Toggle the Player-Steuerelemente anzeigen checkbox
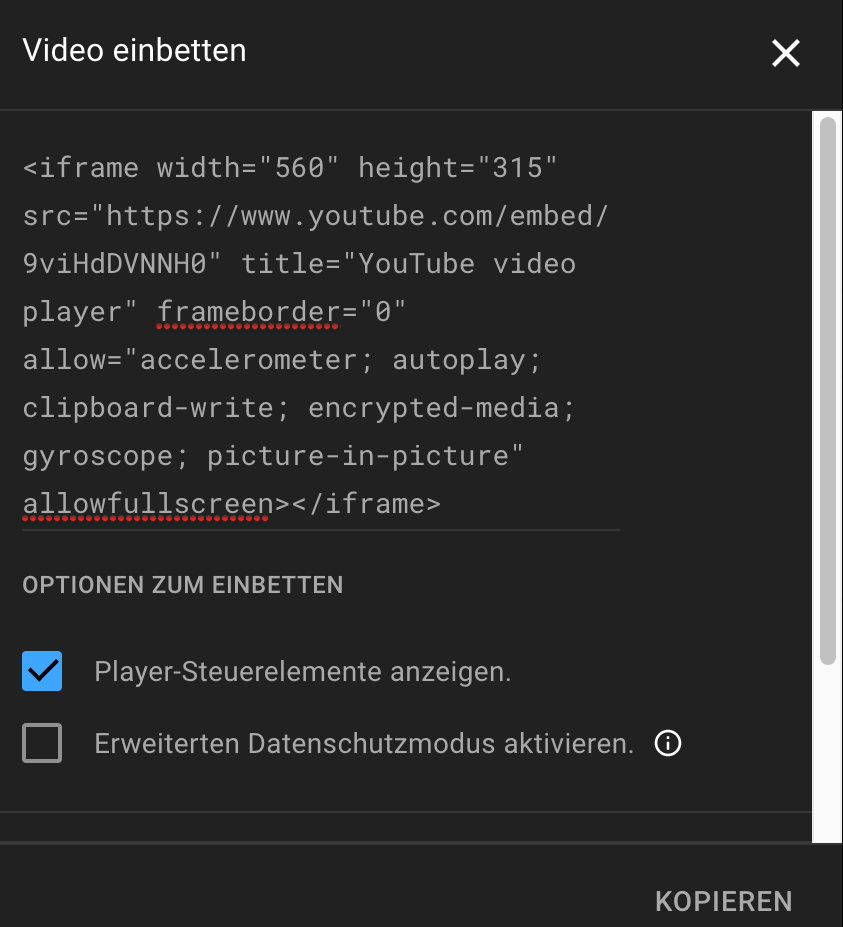The height and width of the screenshot is (927, 843). 41,671
